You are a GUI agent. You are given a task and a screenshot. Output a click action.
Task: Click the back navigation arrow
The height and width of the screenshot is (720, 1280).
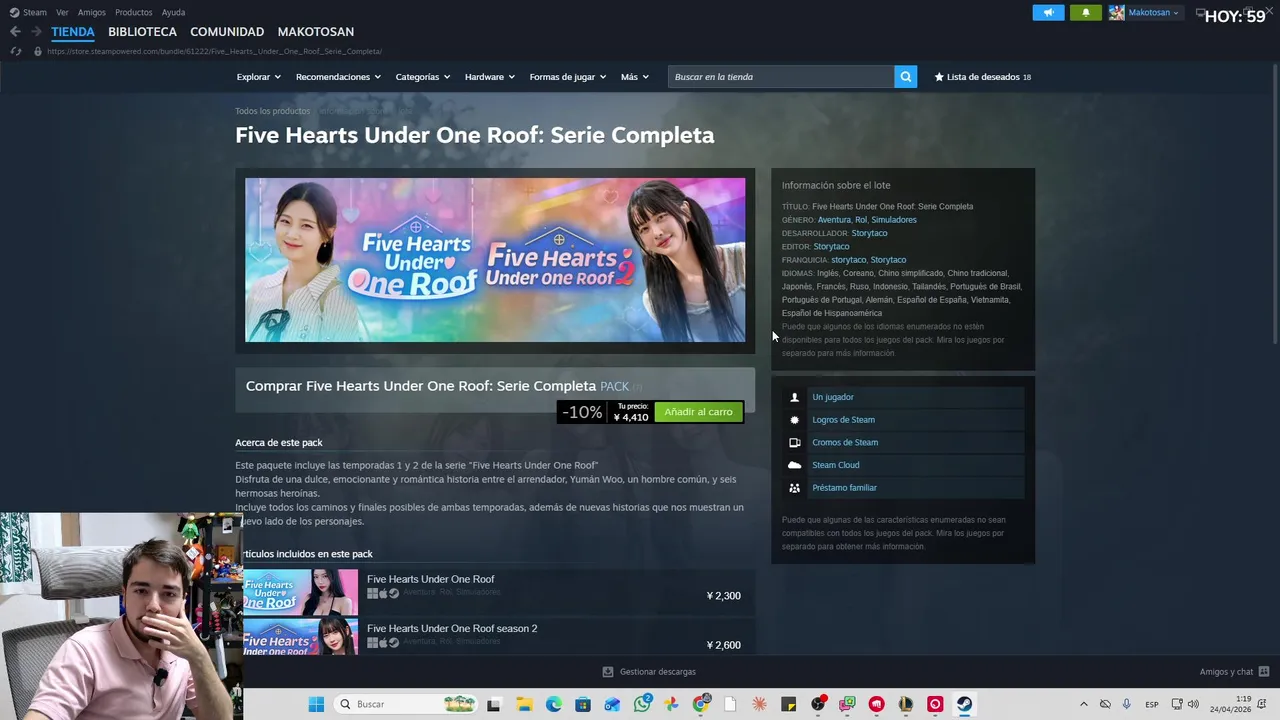[15, 32]
